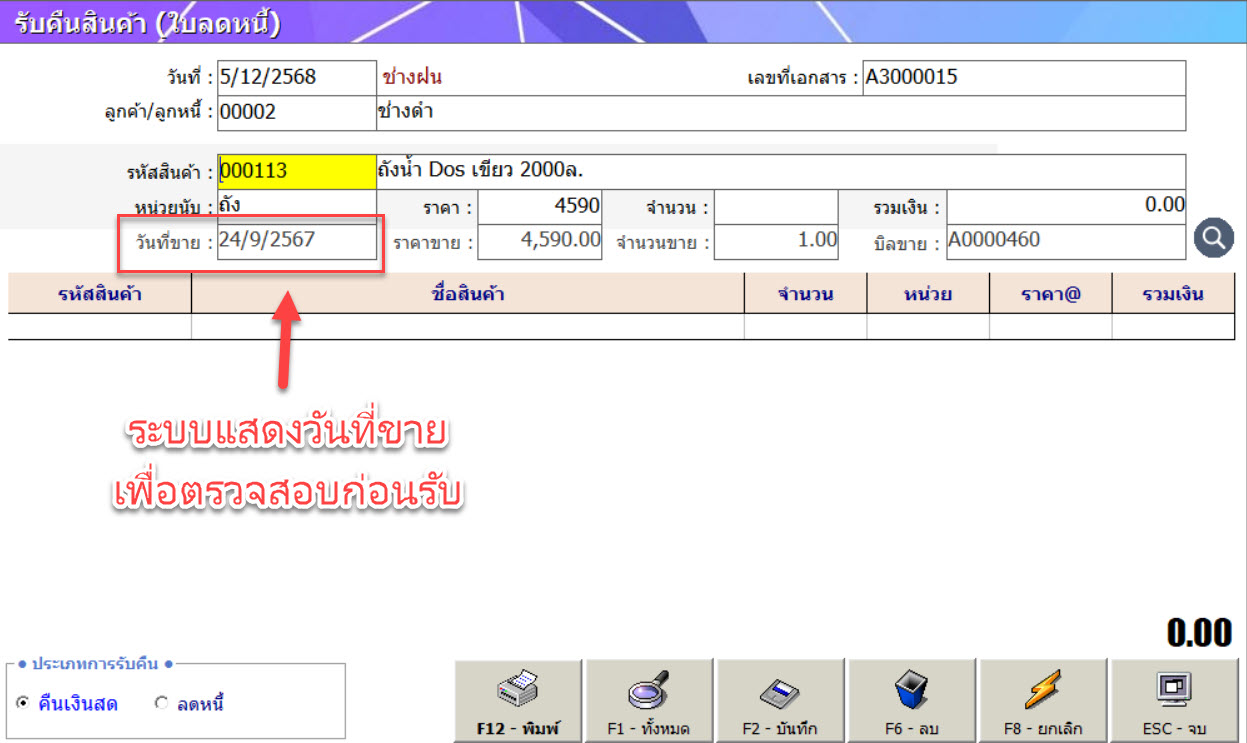Click the date field 5/12/2568

297,77
